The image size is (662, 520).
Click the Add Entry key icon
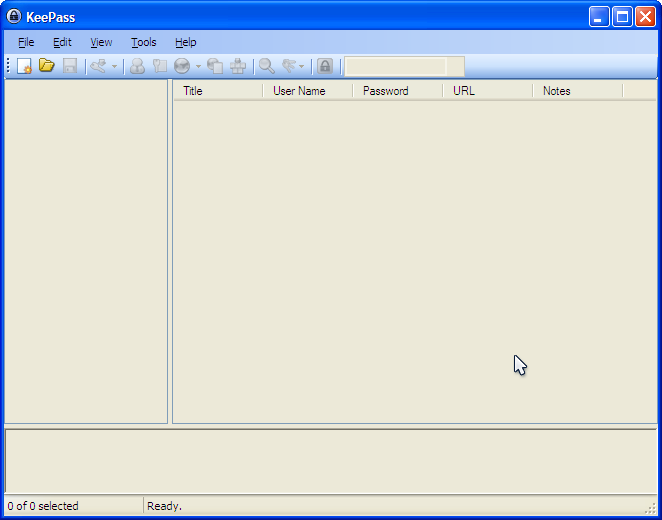98,66
